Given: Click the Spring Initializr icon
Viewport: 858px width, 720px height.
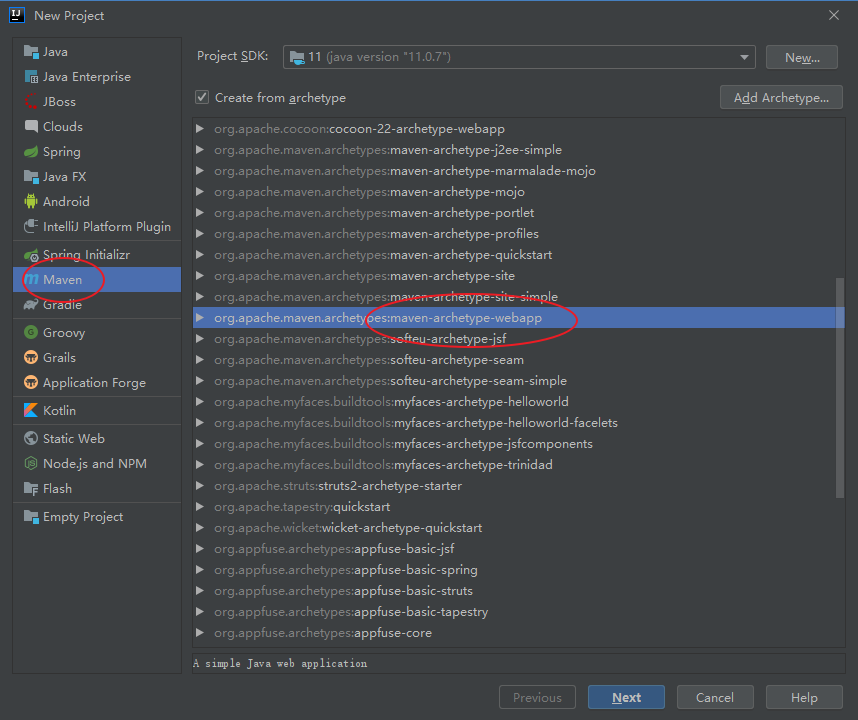Looking at the screenshot, I should click(31, 255).
